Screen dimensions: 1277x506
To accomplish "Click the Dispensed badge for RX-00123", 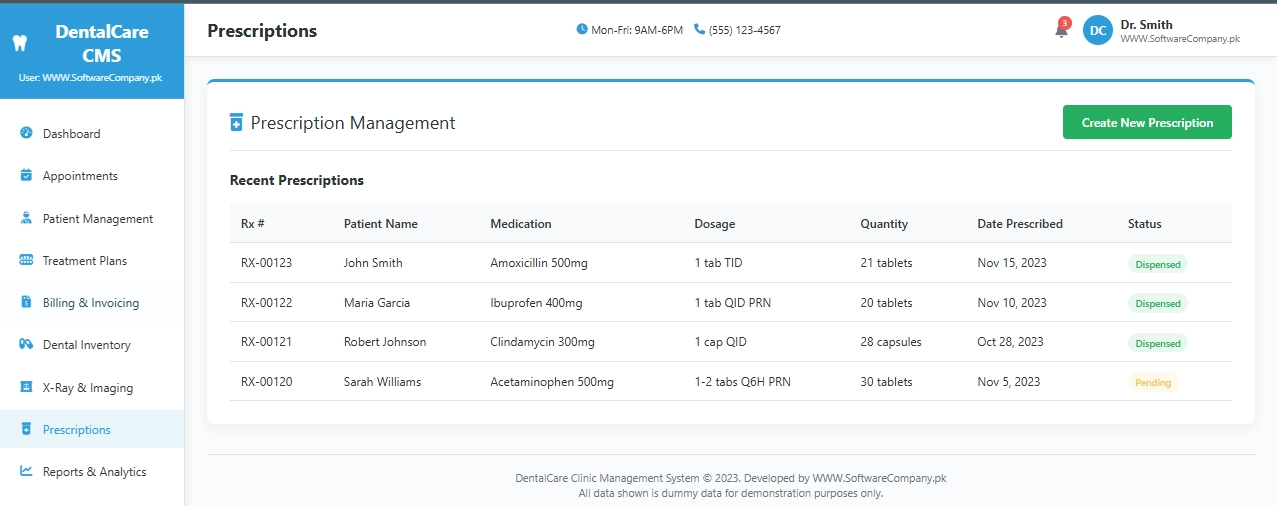I will tap(1157, 264).
